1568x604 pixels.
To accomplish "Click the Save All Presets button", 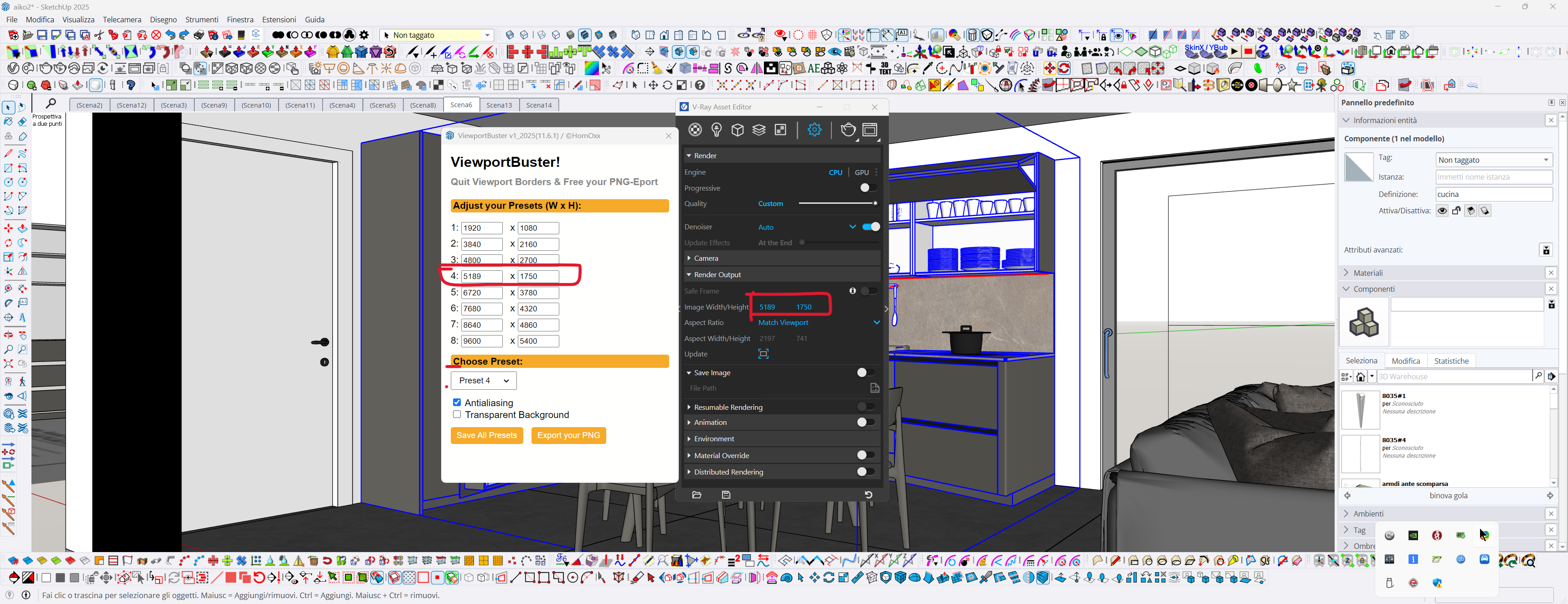I will (486, 435).
